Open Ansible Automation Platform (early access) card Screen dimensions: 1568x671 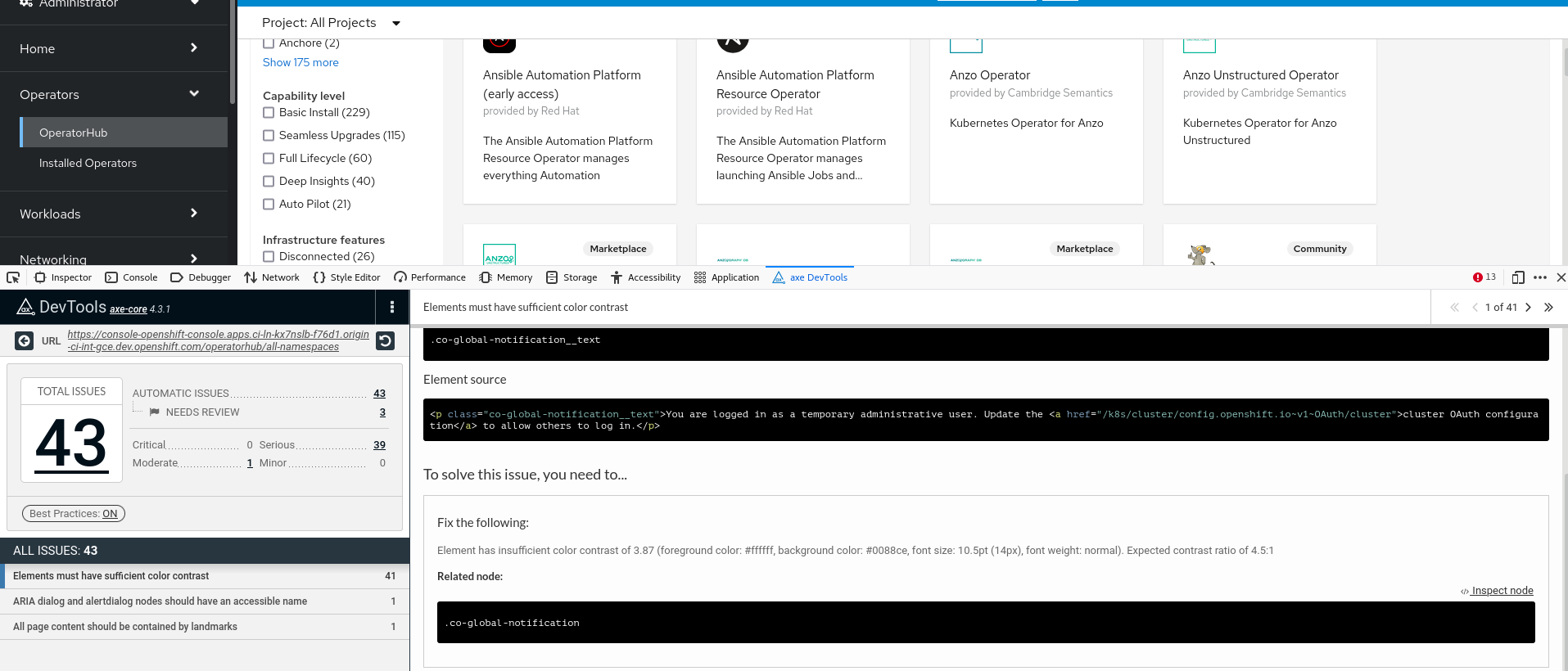point(569,121)
